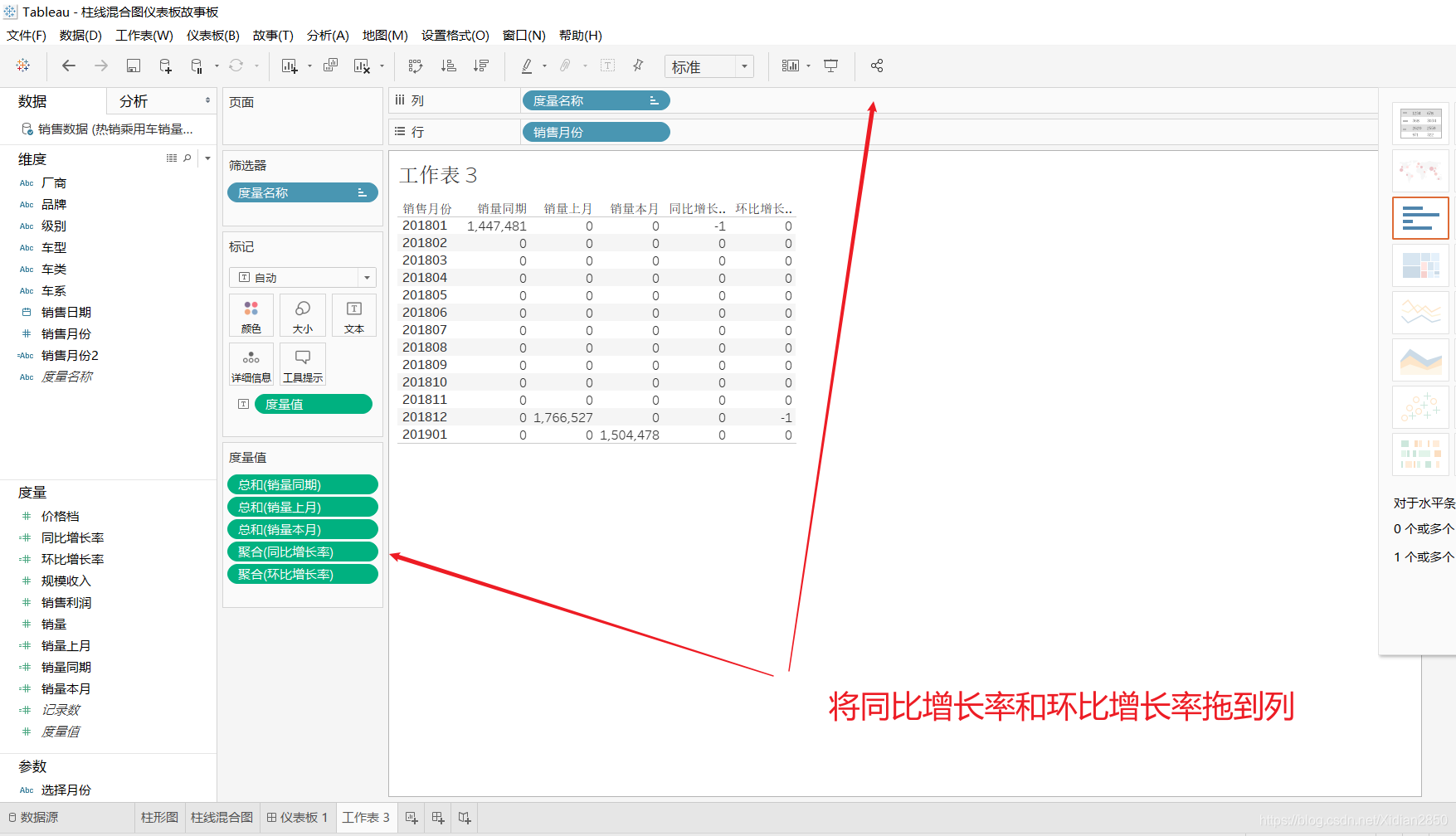Open the Text marks card
This screenshot has width=1456, height=836.
point(354,316)
